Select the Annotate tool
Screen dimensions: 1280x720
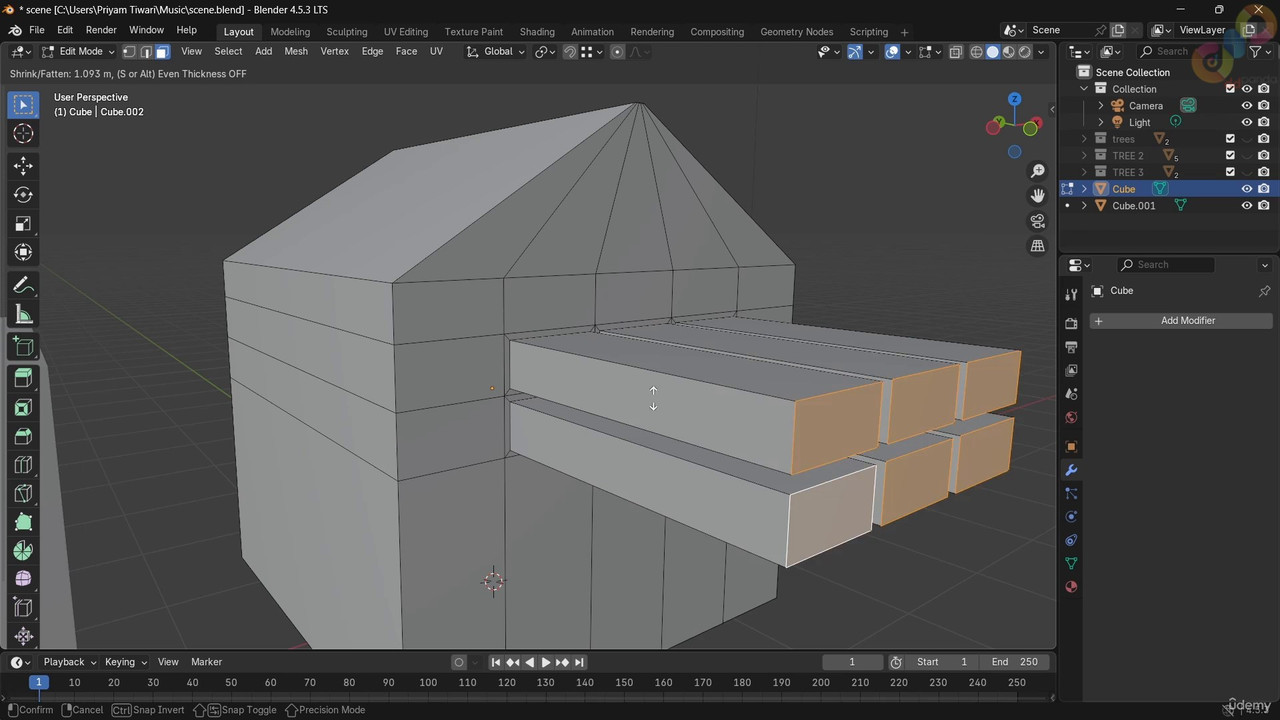point(23,286)
